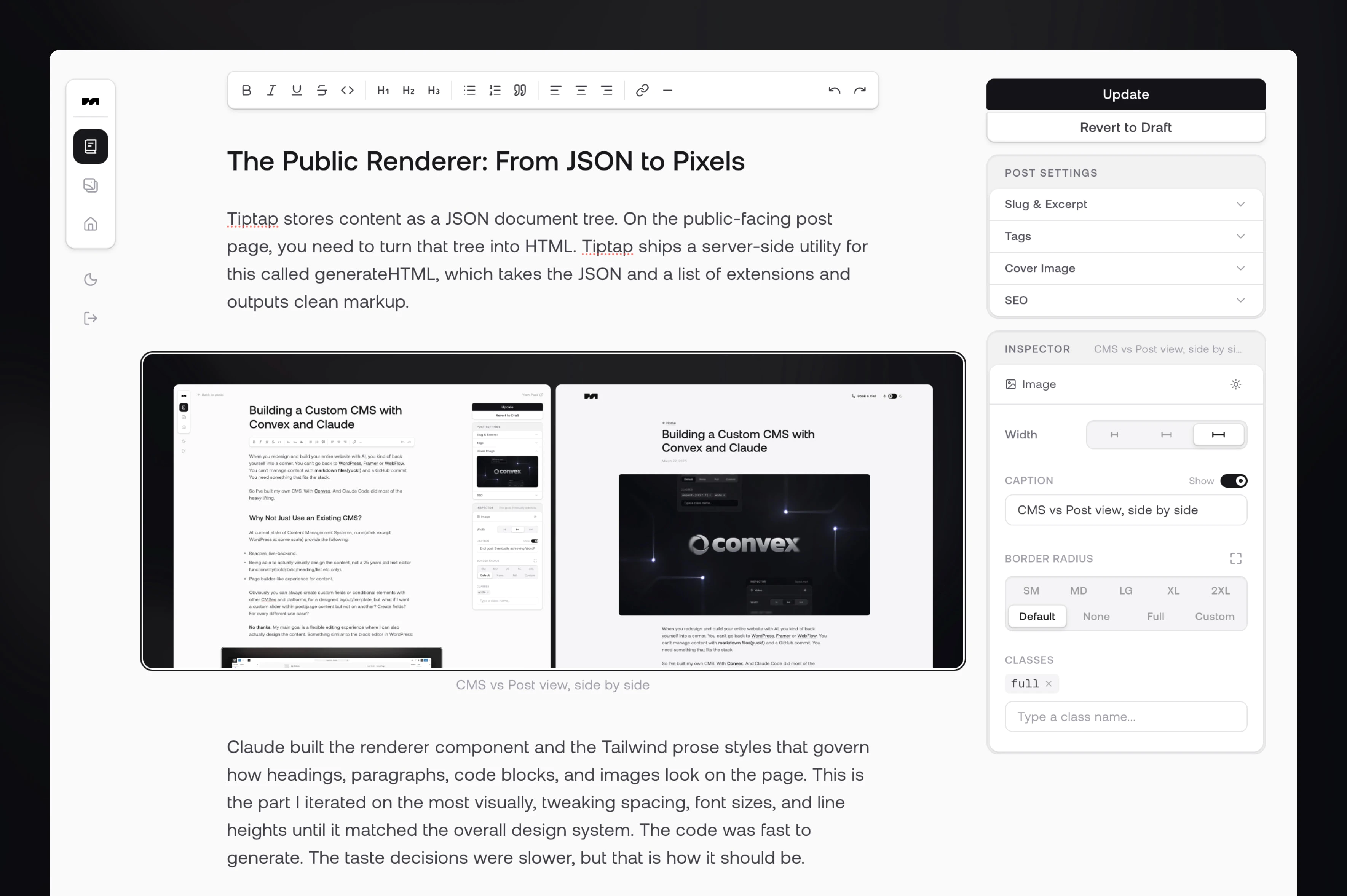Center align text

click(581, 90)
